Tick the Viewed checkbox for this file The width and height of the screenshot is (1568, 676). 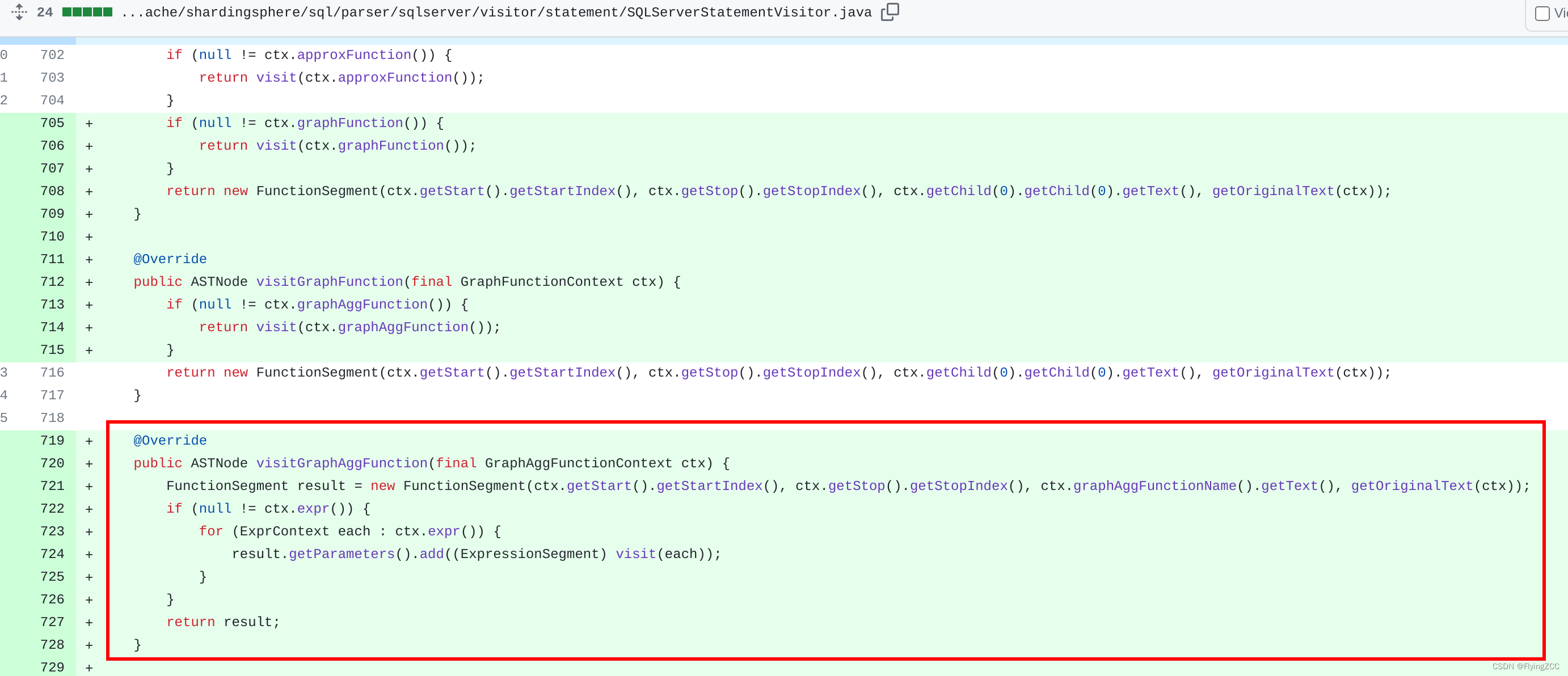(x=1542, y=13)
